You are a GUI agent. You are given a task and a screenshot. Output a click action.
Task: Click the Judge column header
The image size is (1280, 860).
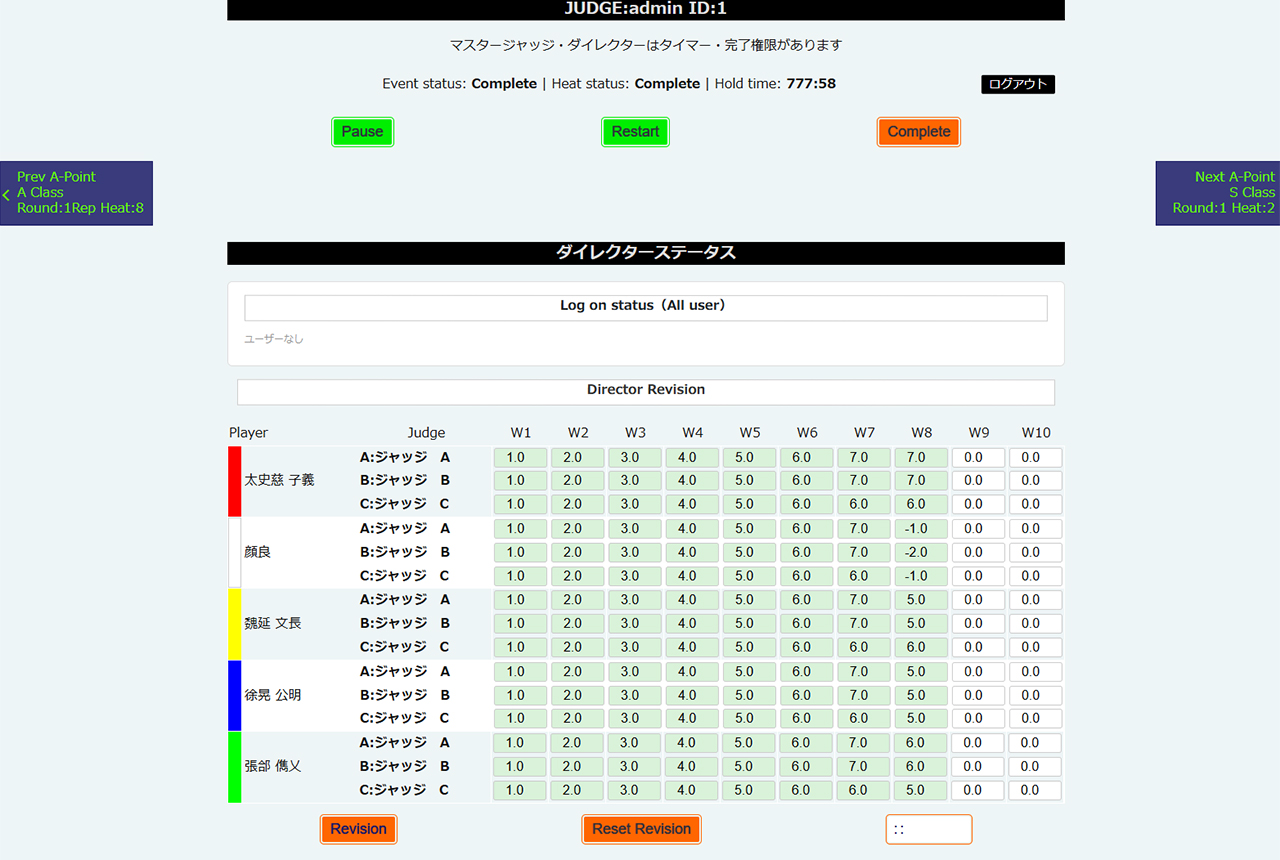pyautogui.click(x=426, y=433)
